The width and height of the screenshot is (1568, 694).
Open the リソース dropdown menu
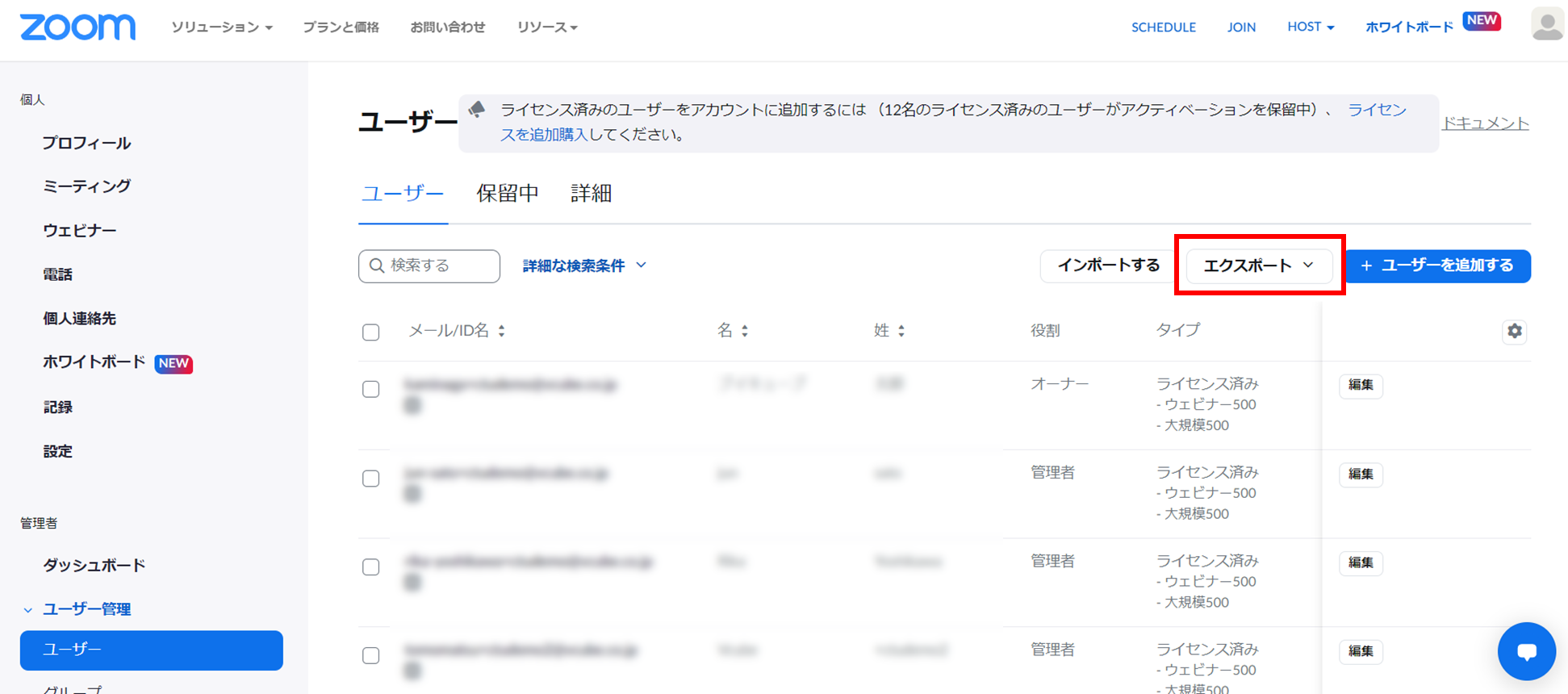(547, 27)
